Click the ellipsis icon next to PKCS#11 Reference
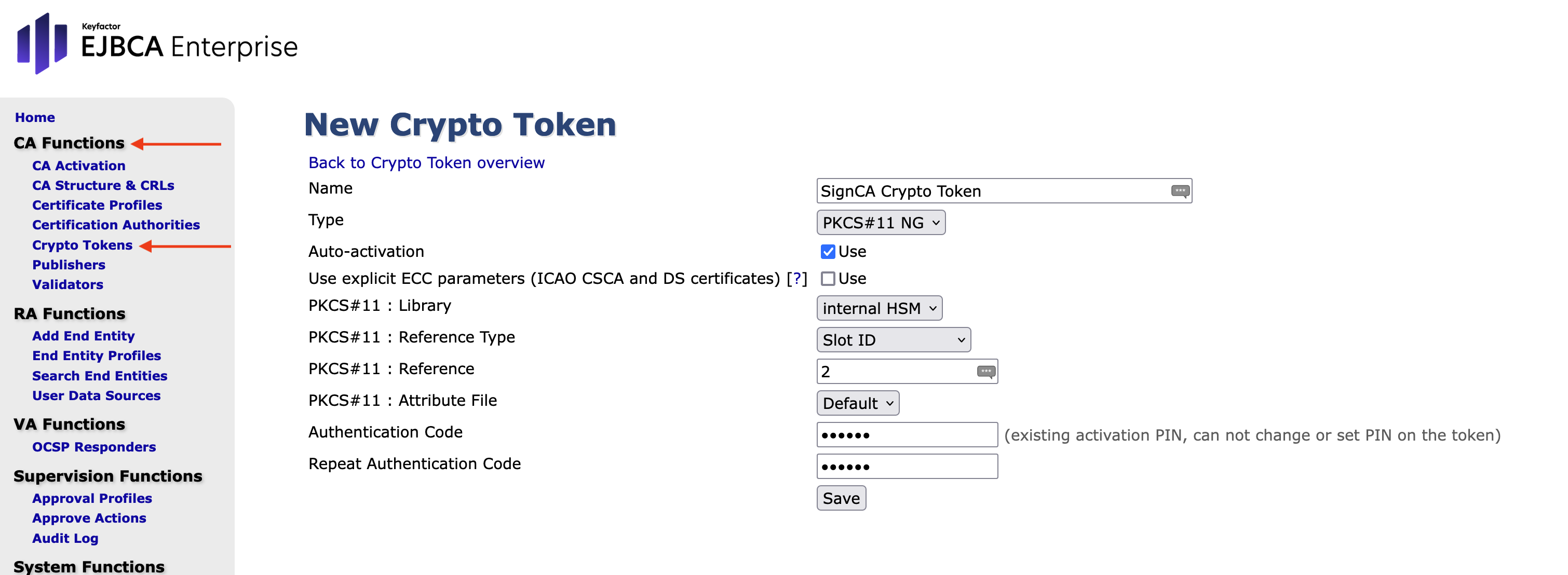 pos(986,371)
